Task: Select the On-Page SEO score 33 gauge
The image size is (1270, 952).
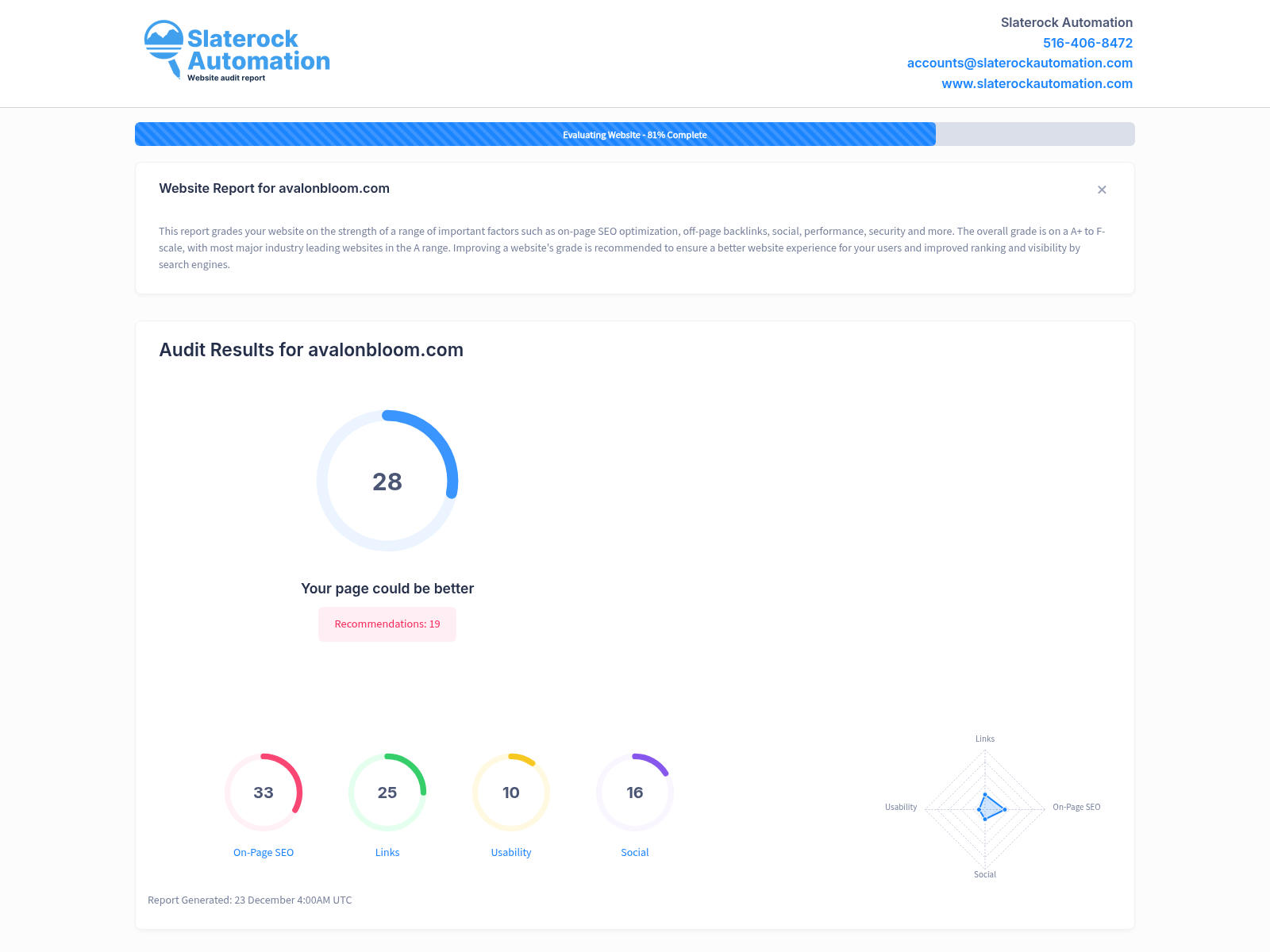Action: click(x=264, y=793)
